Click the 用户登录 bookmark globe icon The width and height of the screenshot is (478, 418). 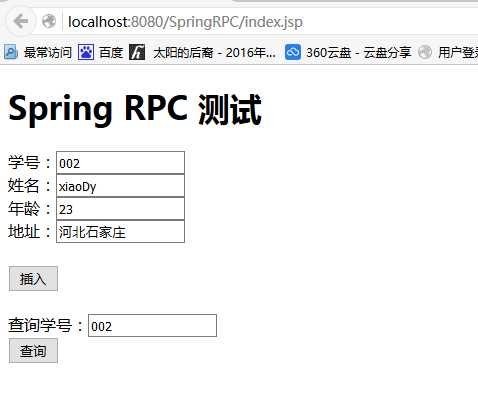point(425,52)
